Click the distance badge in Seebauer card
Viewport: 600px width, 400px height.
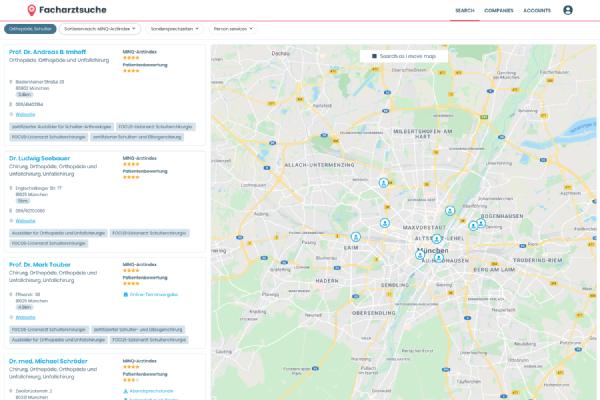pos(23,201)
